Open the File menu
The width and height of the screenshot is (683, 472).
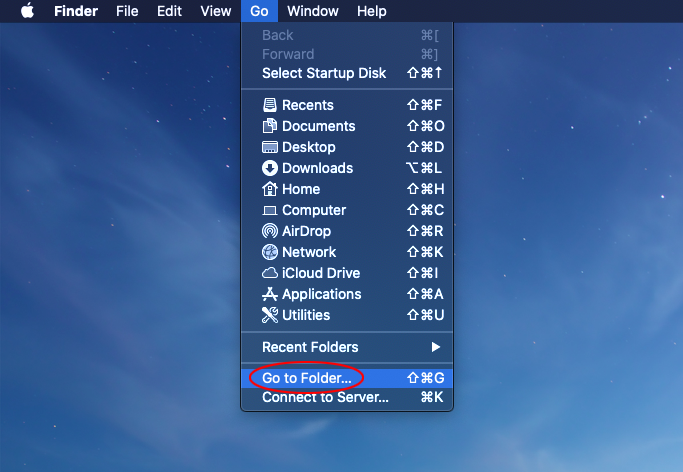pos(127,11)
